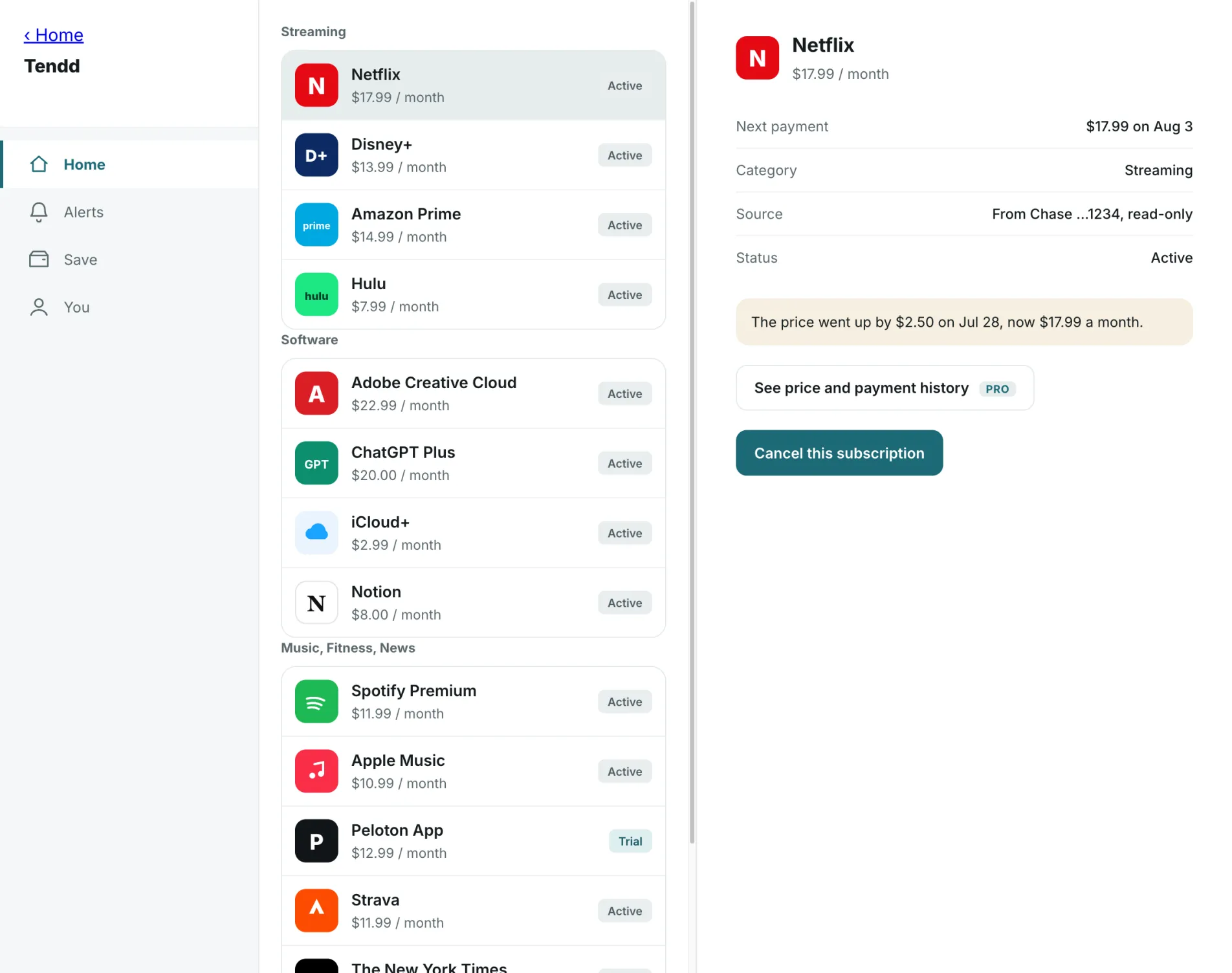Screen dimensions: 1232x973
Task: Click Active badge on Hulu row
Action: click(x=624, y=295)
